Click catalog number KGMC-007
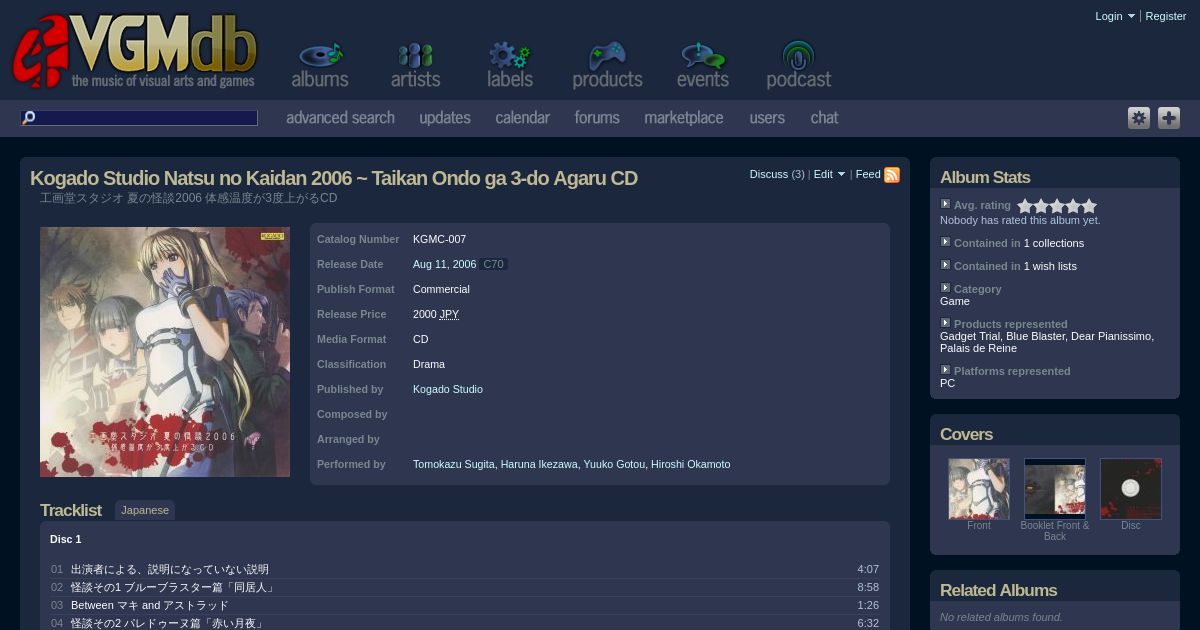The width and height of the screenshot is (1200, 630). [439, 239]
